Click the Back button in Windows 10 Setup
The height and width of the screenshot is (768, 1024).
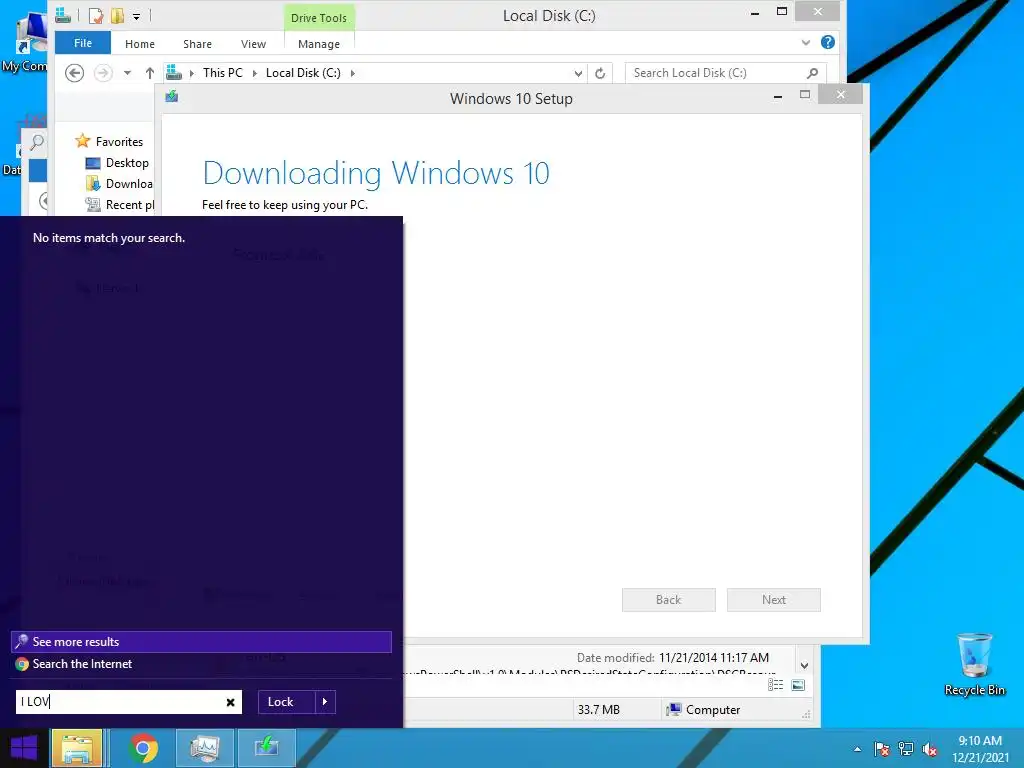[668, 600]
